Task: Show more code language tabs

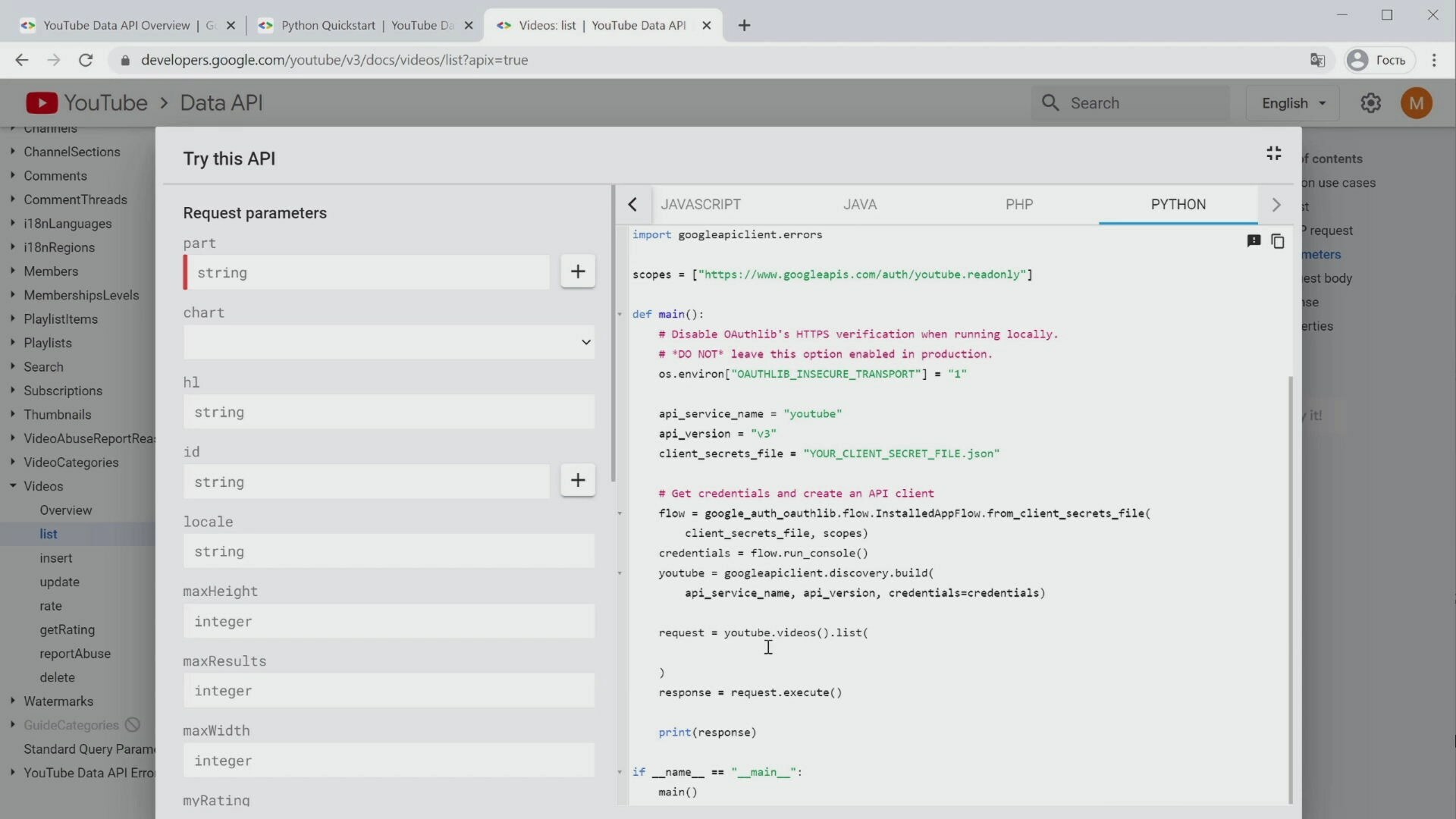Action: pyautogui.click(x=1276, y=205)
